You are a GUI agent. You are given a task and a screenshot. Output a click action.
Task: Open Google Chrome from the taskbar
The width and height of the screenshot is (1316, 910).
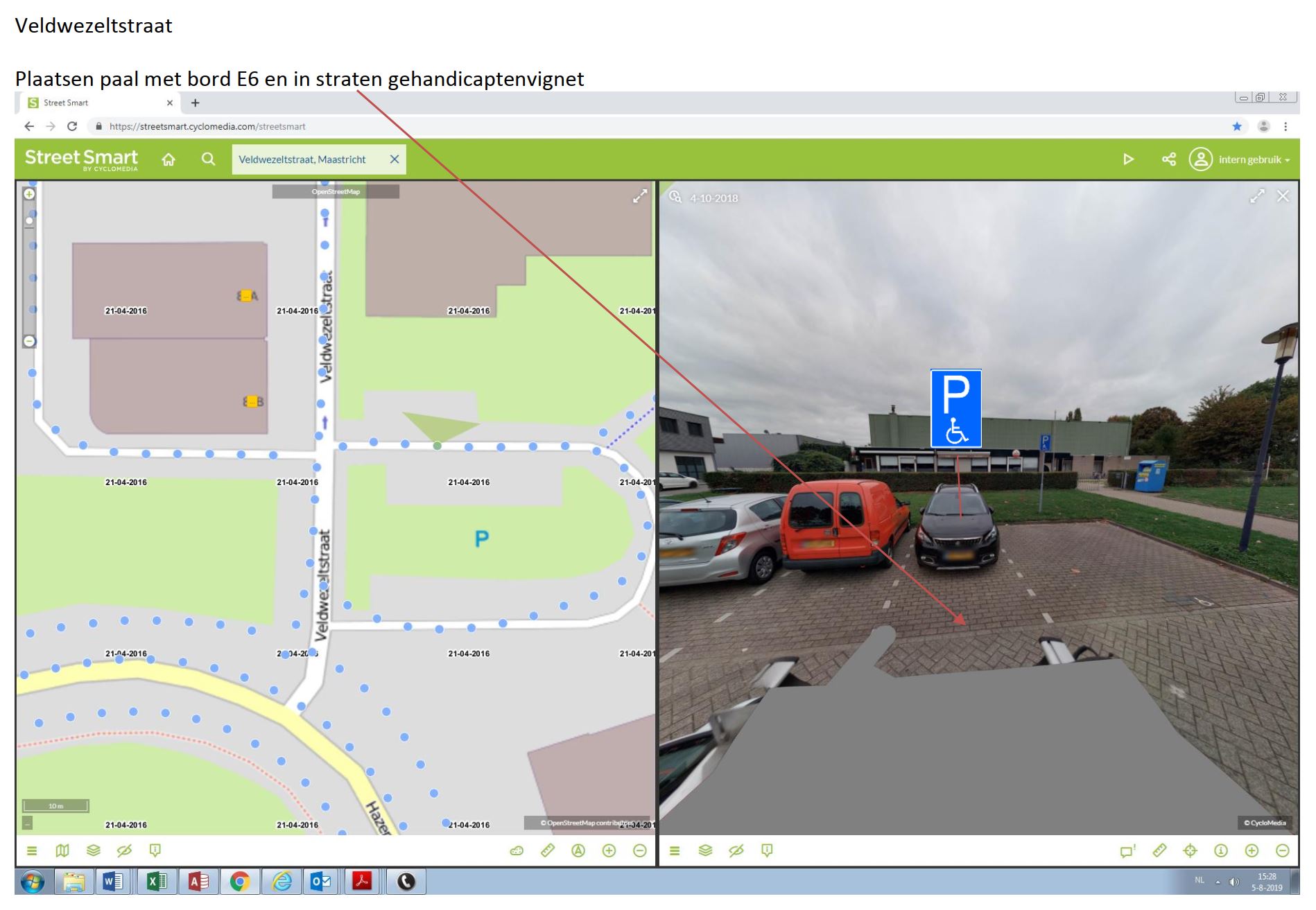pos(240,882)
